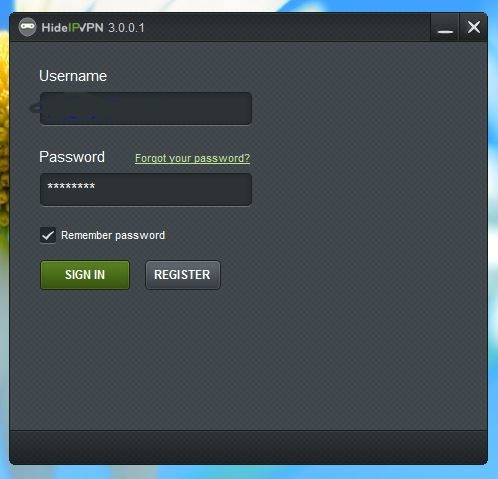The height and width of the screenshot is (479, 498).
Task: Sign in using the green button
Action: (85, 275)
